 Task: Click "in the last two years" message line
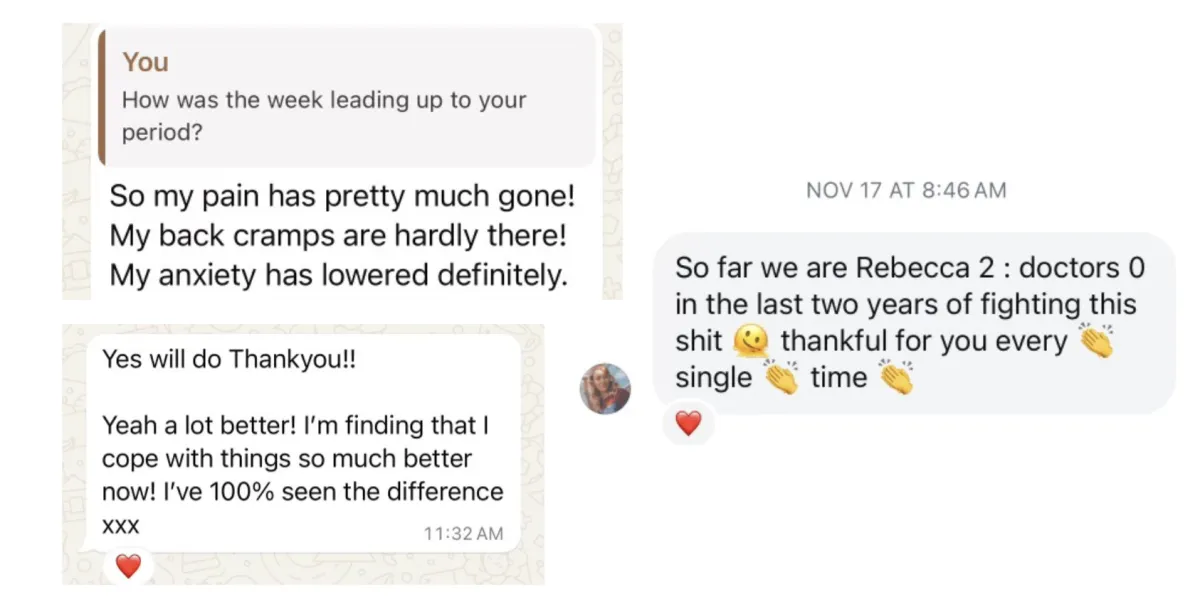point(907,304)
